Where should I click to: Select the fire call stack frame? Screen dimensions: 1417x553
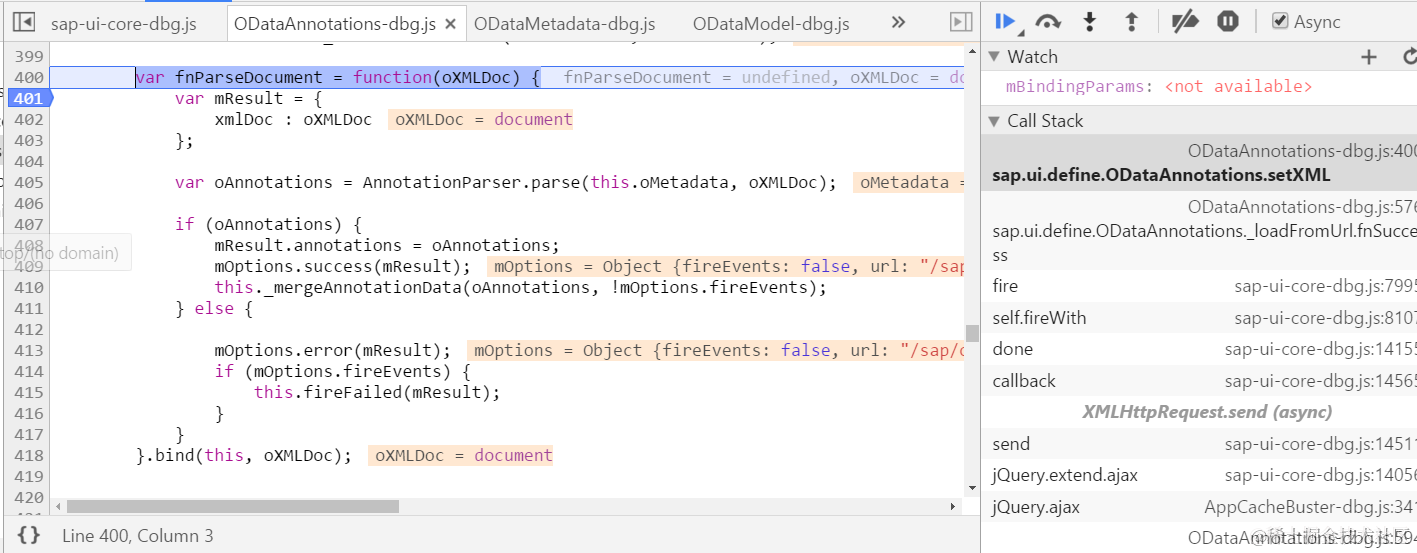coord(1199,286)
